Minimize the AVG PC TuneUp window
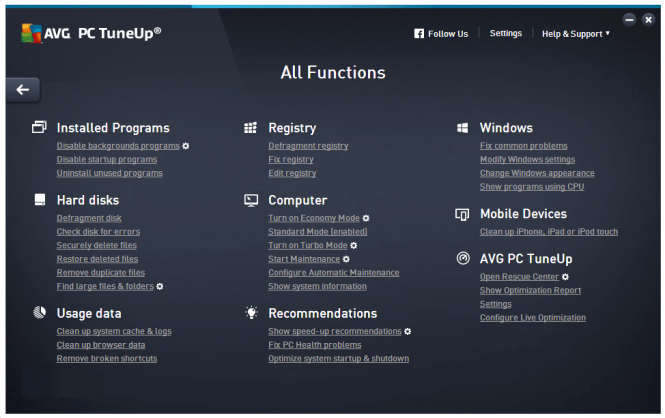 click(x=629, y=20)
